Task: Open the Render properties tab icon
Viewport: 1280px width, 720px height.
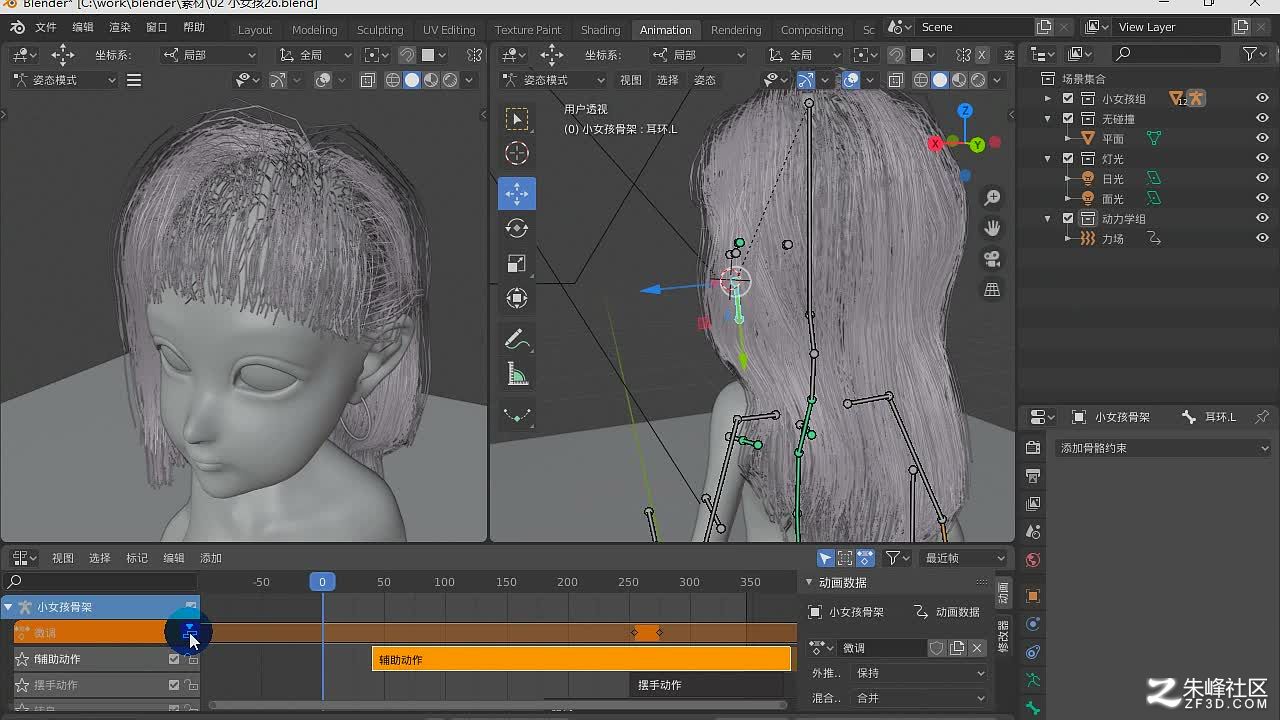Action: [1033, 448]
